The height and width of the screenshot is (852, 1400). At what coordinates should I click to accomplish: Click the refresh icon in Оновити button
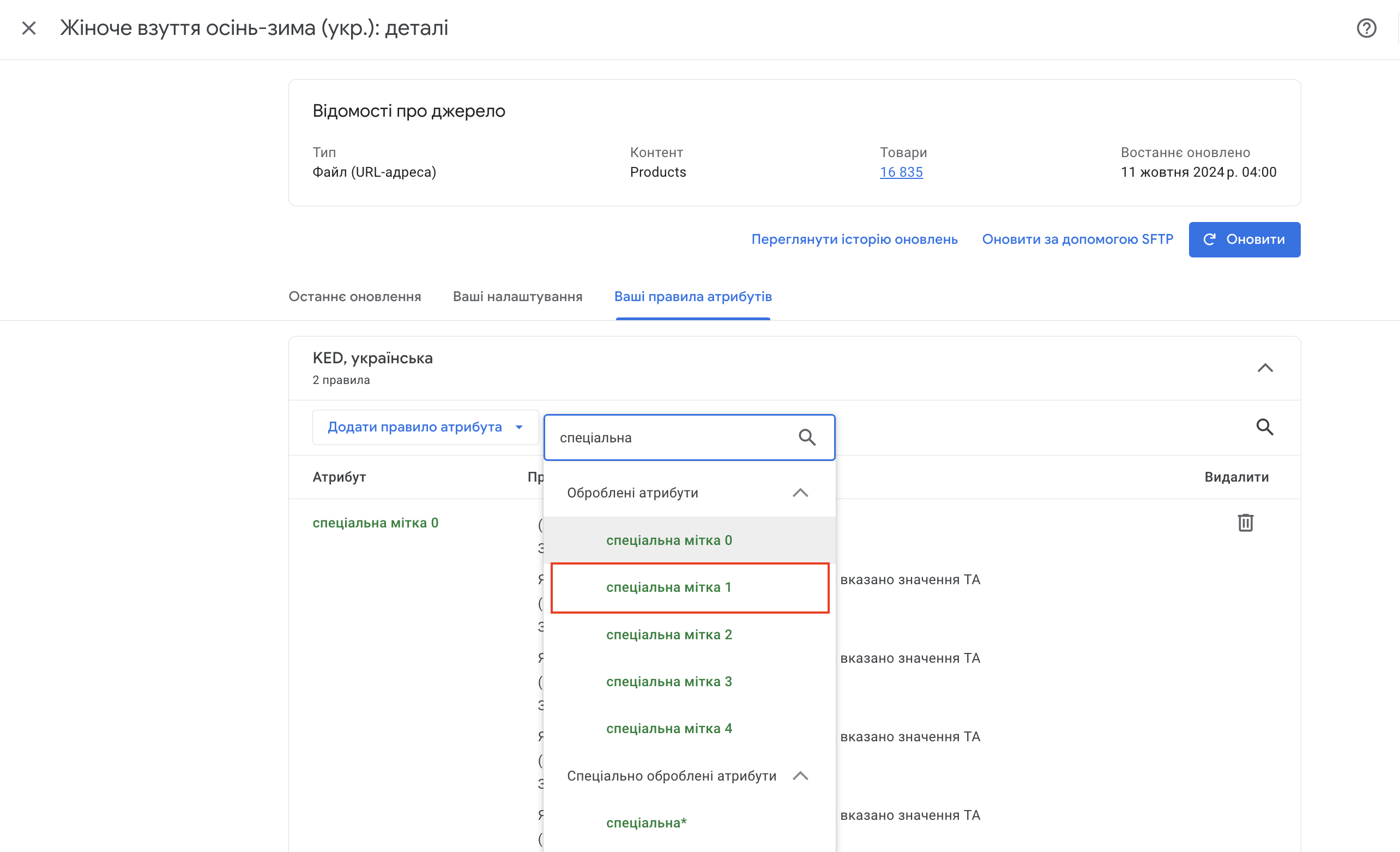point(1209,239)
